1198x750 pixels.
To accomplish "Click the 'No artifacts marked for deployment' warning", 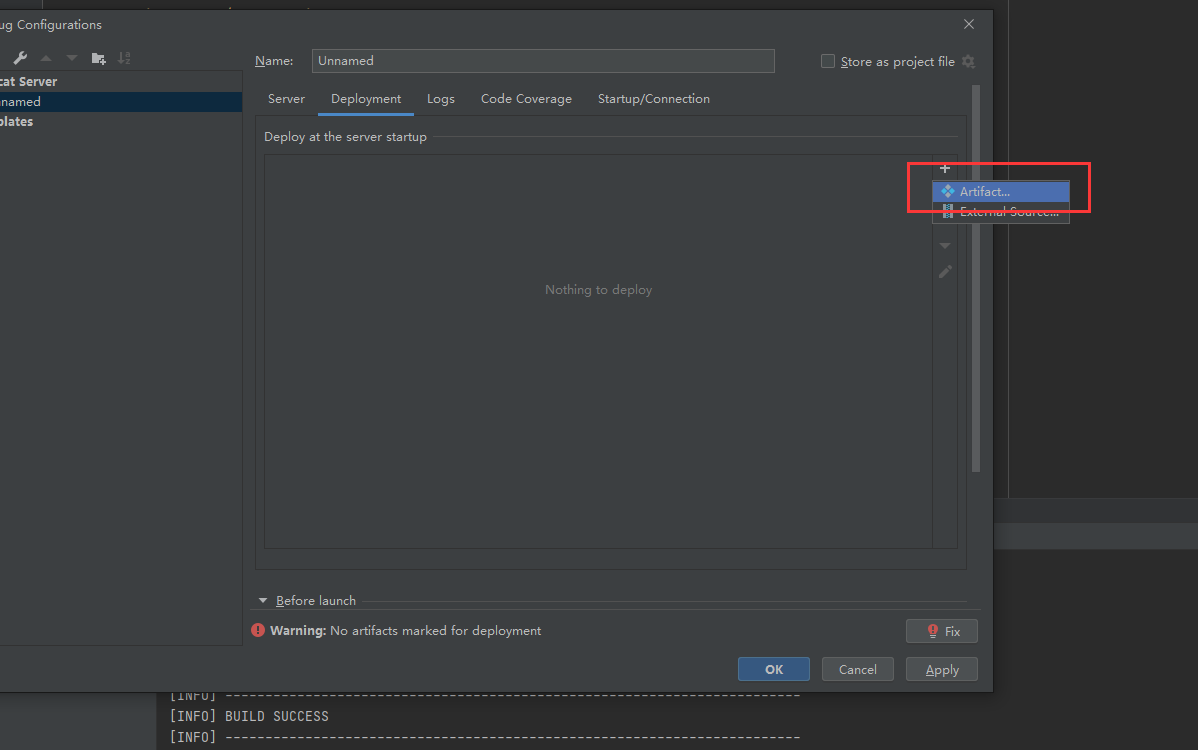I will pos(435,631).
